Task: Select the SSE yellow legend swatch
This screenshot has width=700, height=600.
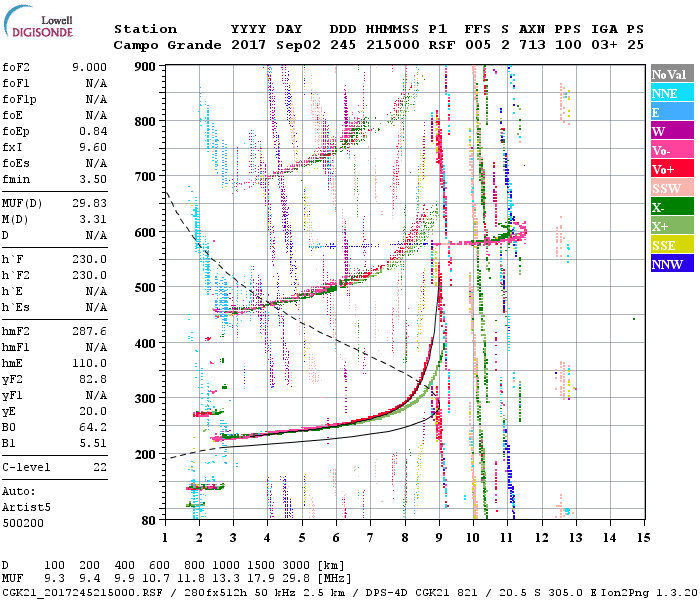Action: tap(672, 245)
